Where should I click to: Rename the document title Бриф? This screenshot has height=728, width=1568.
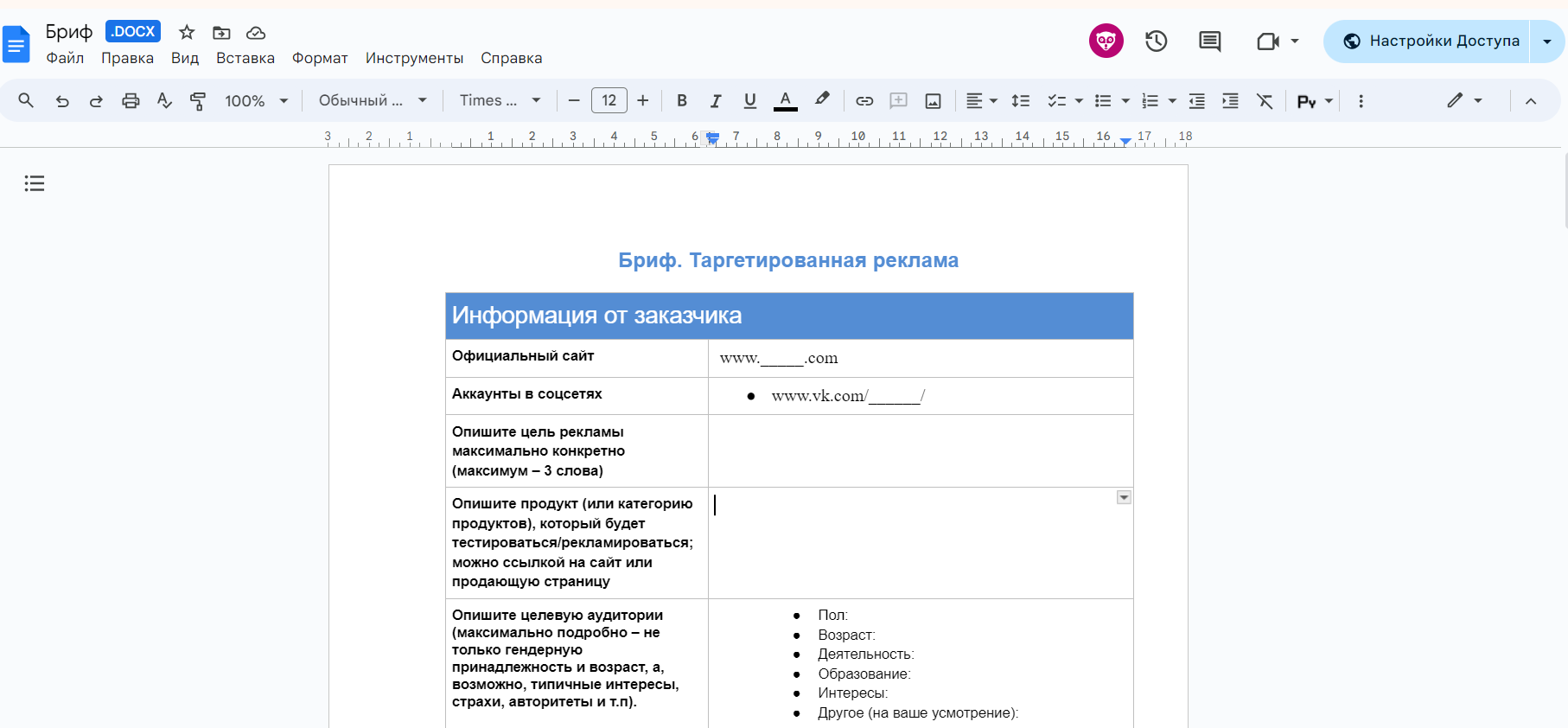click(x=69, y=32)
